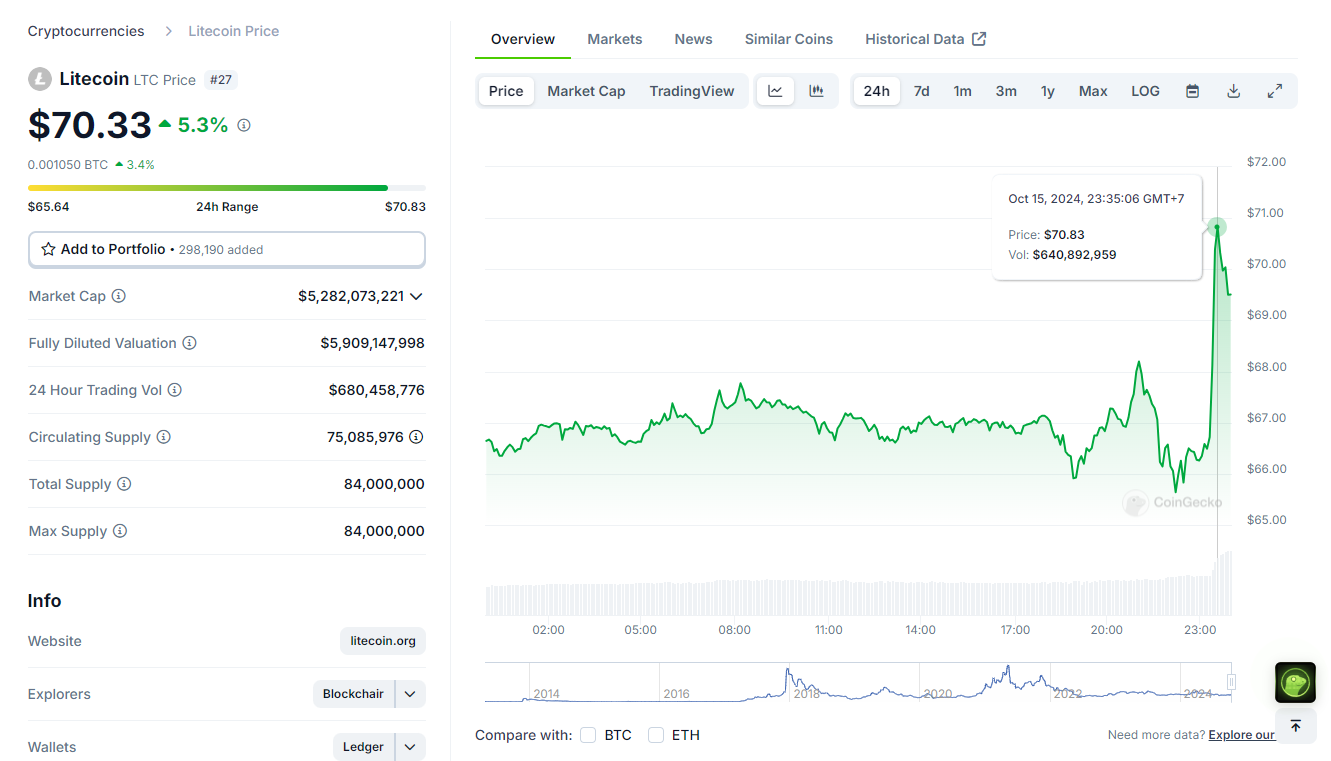Viewport: 1331px width, 761px height.
Task: Expand the Market Cap value chevron
Action: [416, 296]
